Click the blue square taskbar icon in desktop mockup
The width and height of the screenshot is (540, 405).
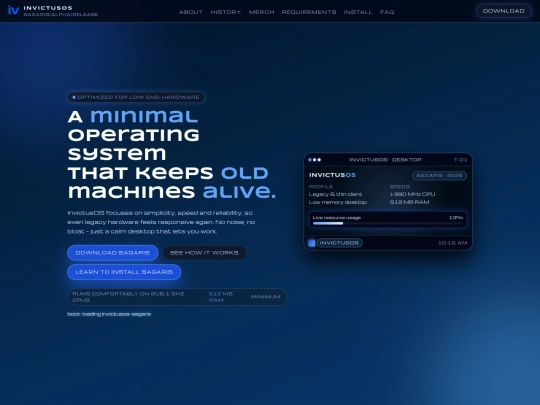pyautogui.click(x=312, y=243)
